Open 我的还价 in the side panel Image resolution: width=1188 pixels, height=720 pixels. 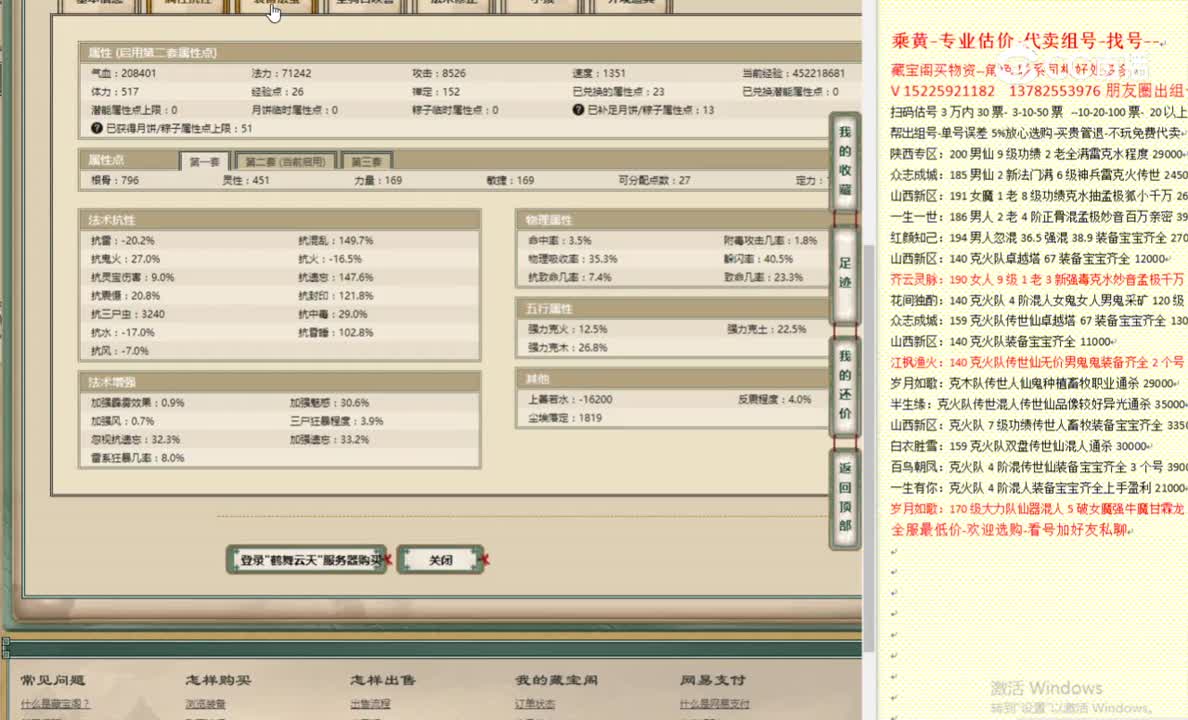pos(845,385)
